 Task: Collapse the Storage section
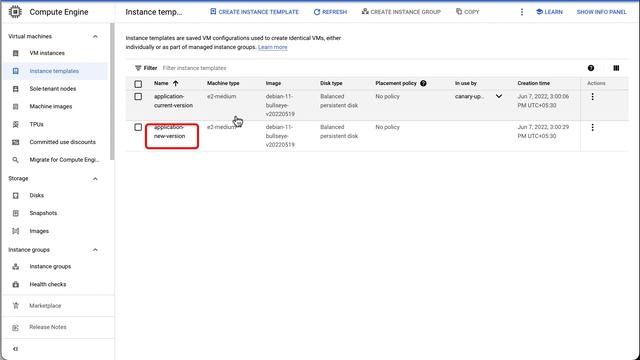pyautogui.click(x=95, y=179)
